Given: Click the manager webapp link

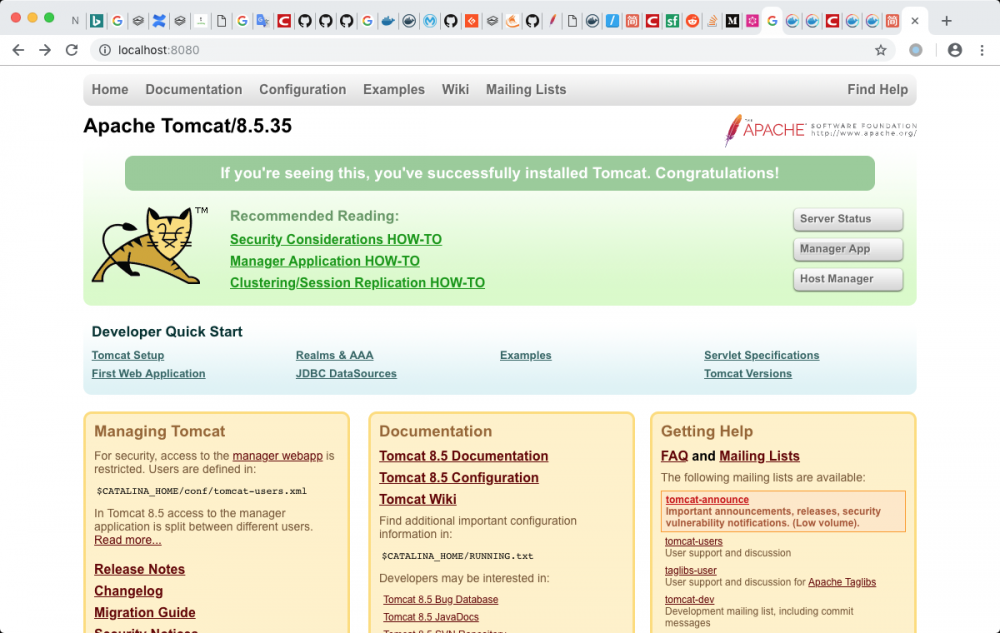Looking at the screenshot, I should click(x=277, y=456).
